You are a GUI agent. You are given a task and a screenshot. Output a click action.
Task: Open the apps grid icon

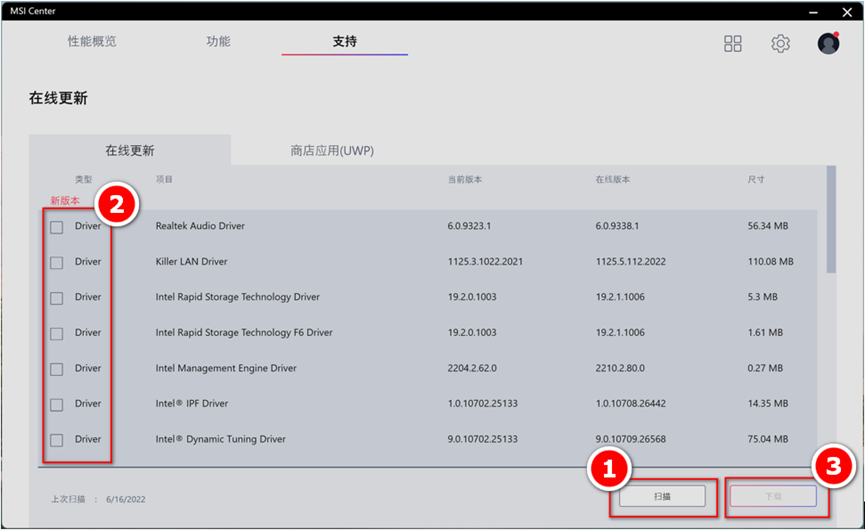coord(733,43)
